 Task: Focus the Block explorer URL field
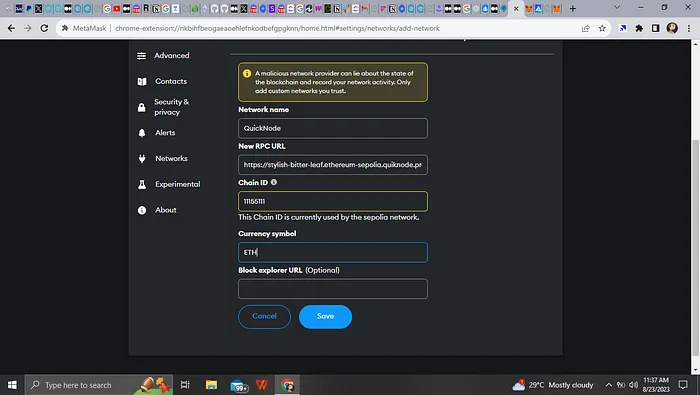[333, 289]
